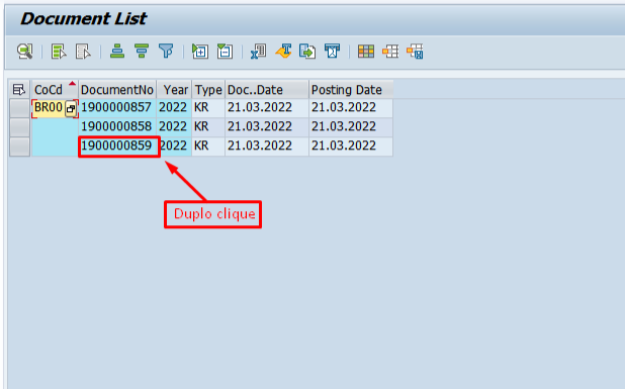Click document number 1900000859
The image size is (626, 389).
point(116,146)
